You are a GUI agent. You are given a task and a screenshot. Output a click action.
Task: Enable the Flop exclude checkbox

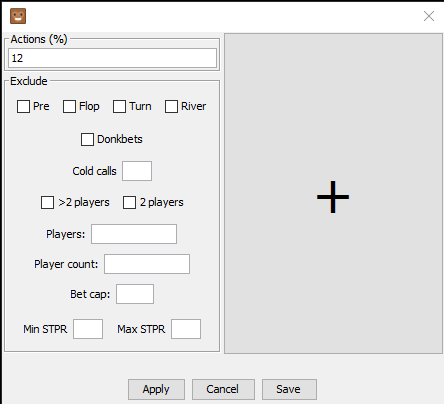coord(69,107)
